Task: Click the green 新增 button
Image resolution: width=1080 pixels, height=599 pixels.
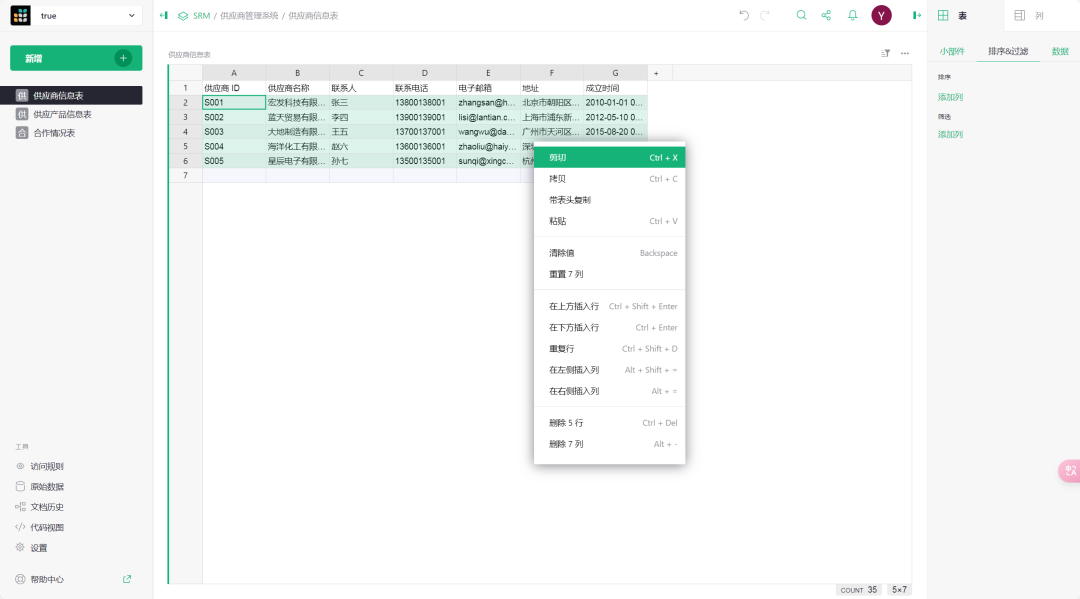Action: [76, 58]
